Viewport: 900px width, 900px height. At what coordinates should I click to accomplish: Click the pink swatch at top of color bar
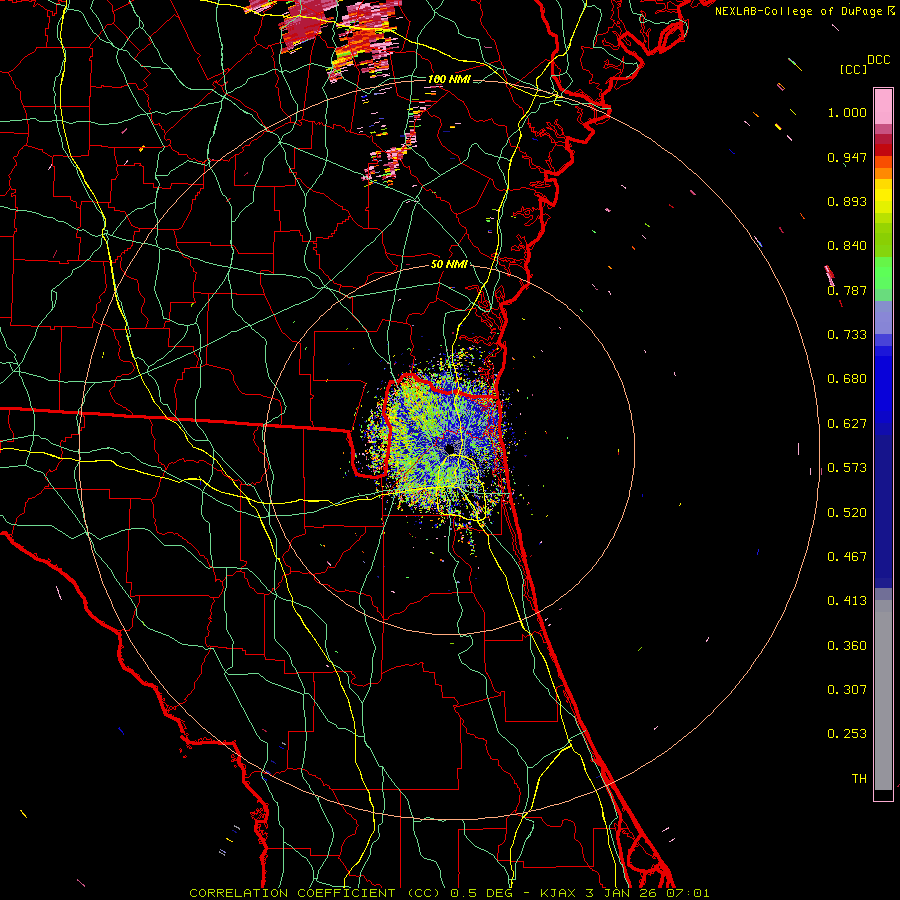[883, 107]
